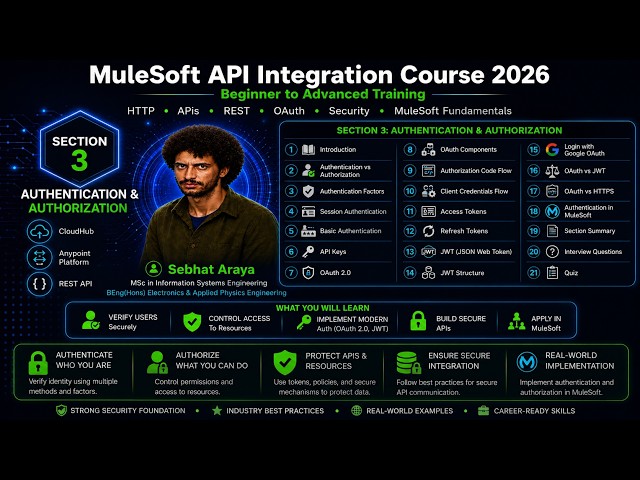Click the Industry Best Practices star icon
640x480 pixels.
(x=217, y=411)
